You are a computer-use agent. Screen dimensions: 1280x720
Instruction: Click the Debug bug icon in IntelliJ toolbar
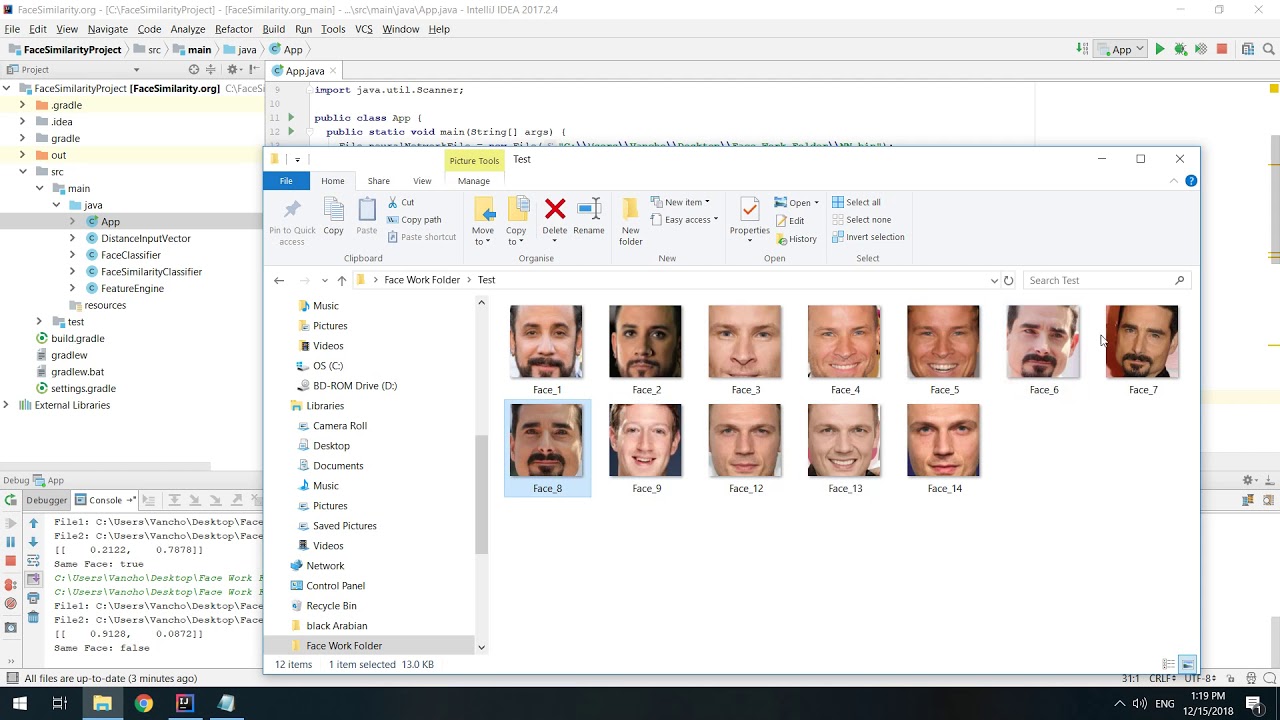[1180, 49]
